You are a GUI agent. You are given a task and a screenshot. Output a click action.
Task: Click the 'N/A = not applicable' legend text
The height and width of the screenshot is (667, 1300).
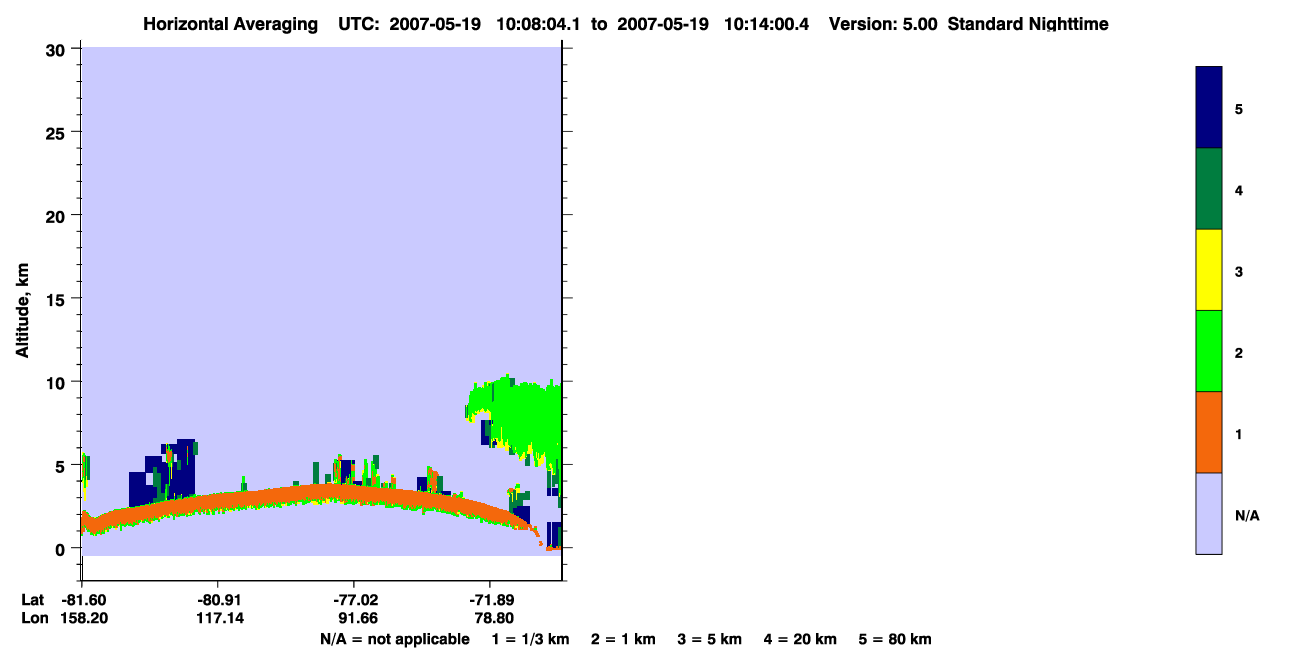(x=394, y=639)
